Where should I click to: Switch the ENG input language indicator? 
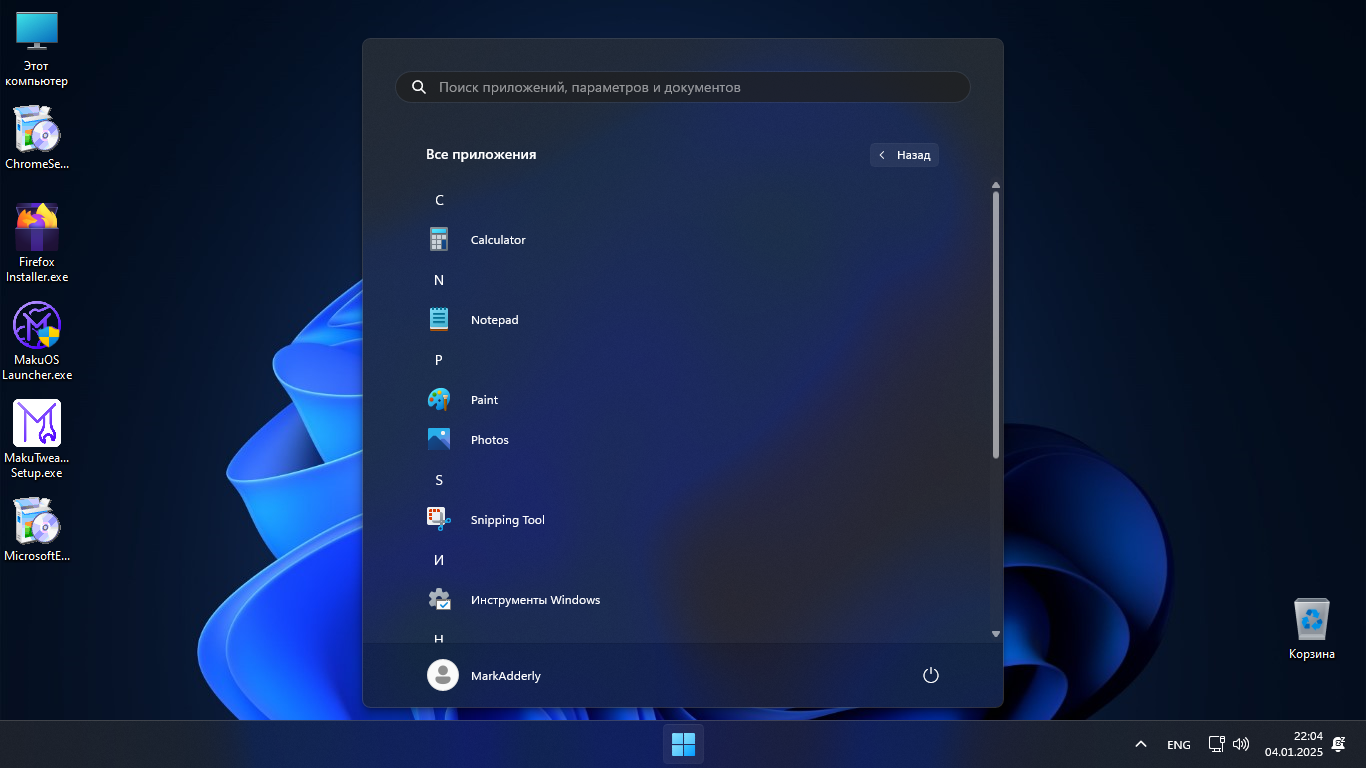(x=1178, y=744)
